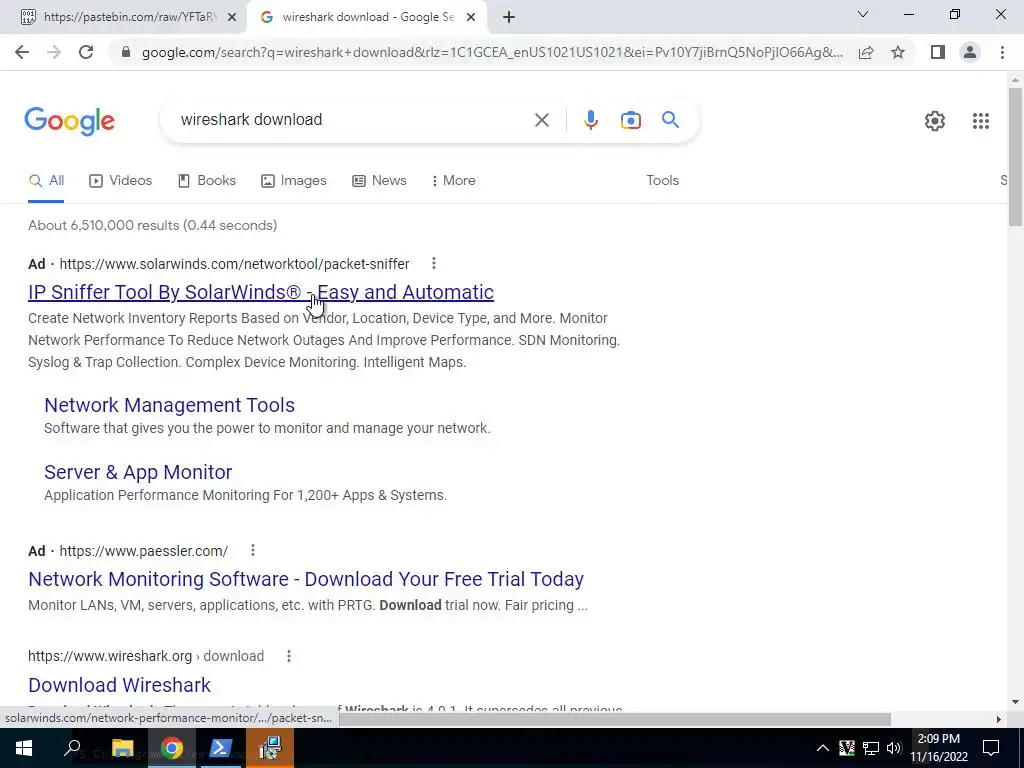Open PowerShell from the taskbar
The width and height of the screenshot is (1024, 768).
click(x=221, y=748)
